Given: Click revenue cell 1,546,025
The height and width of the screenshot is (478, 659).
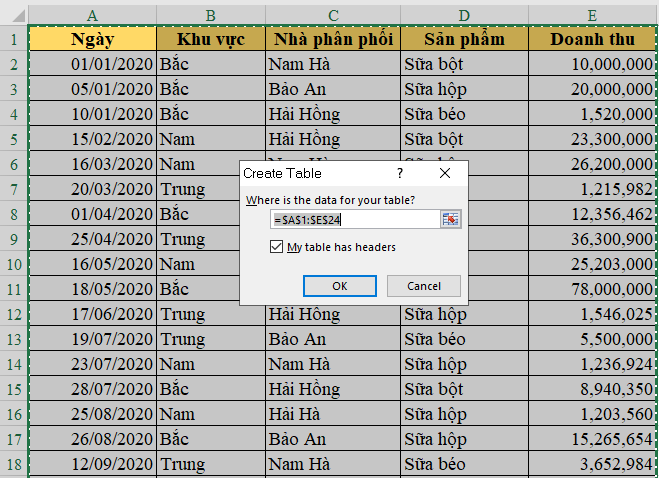Looking at the screenshot, I should click(593, 314).
